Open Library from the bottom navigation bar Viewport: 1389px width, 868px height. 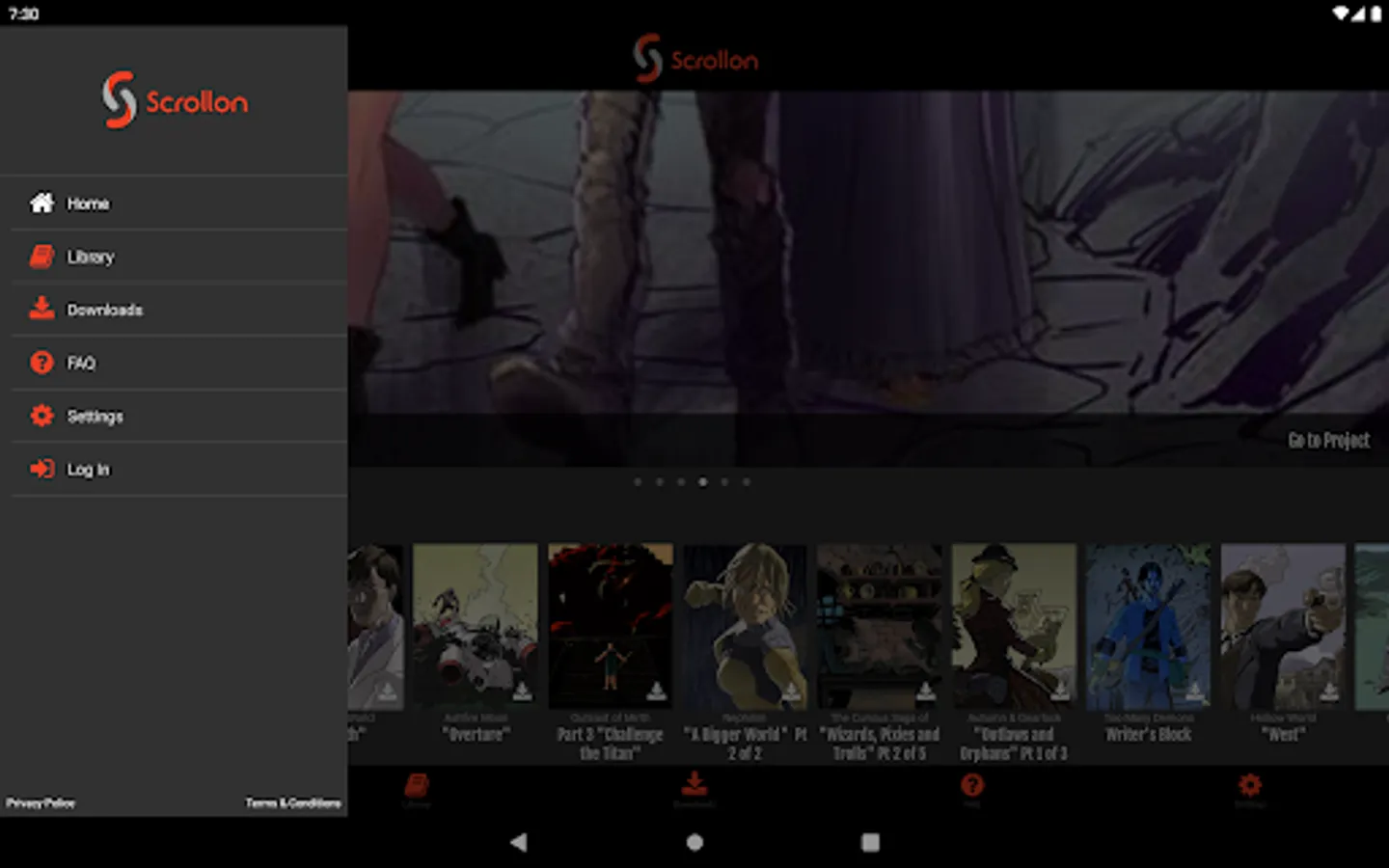[417, 790]
